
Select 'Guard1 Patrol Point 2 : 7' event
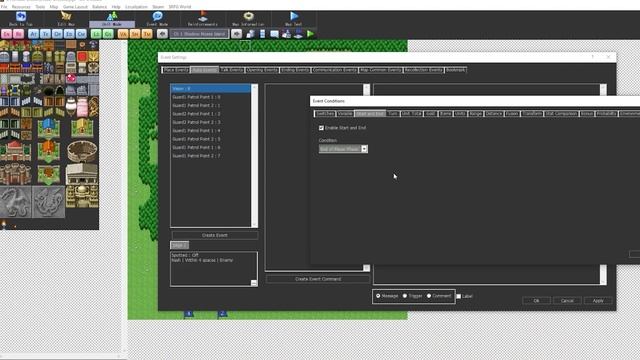211,156
